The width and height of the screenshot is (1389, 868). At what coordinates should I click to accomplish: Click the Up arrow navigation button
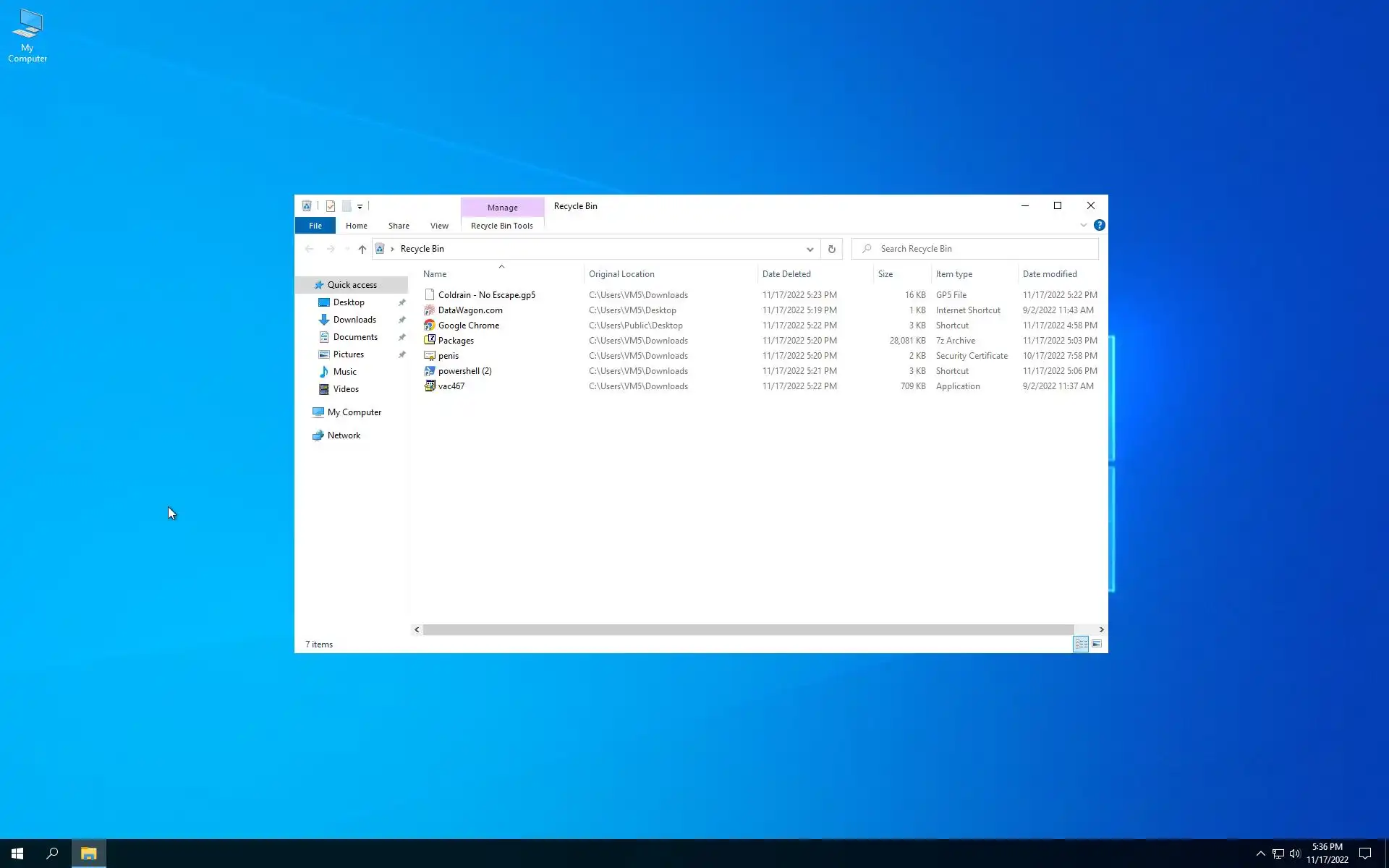pos(362,249)
